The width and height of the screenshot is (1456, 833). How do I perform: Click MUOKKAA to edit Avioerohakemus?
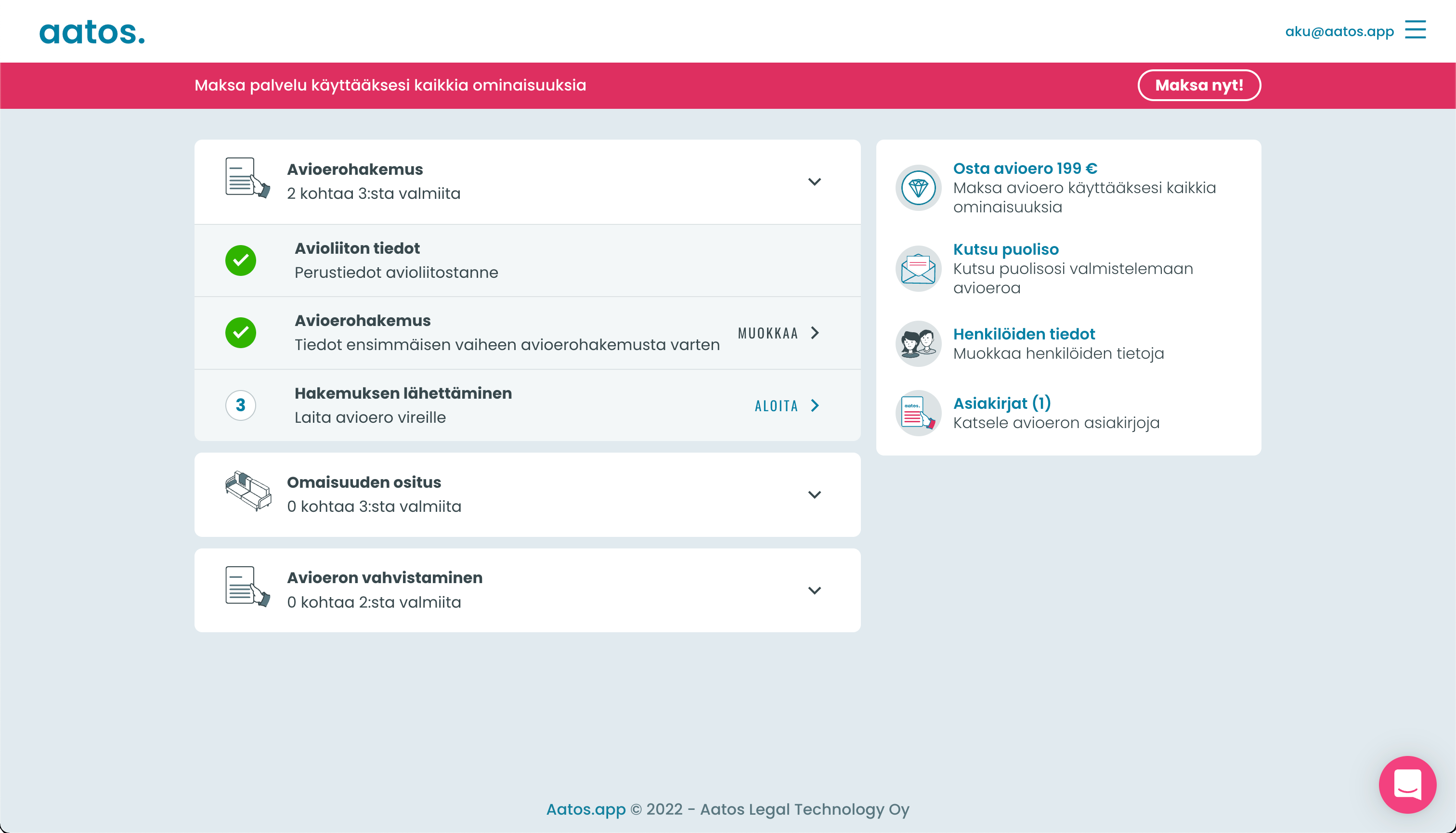coord(768,333)
